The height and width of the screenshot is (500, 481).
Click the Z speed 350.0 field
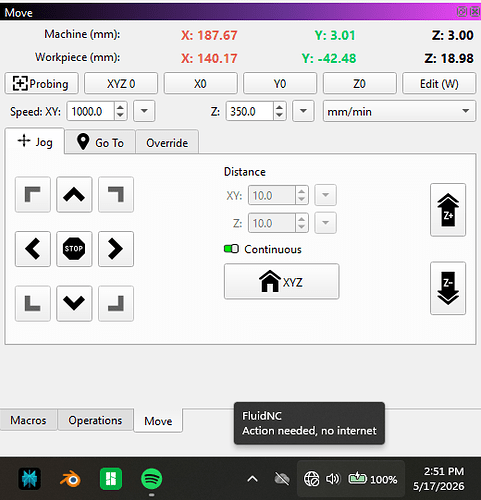pyautogui.click(x=250, y=111)
